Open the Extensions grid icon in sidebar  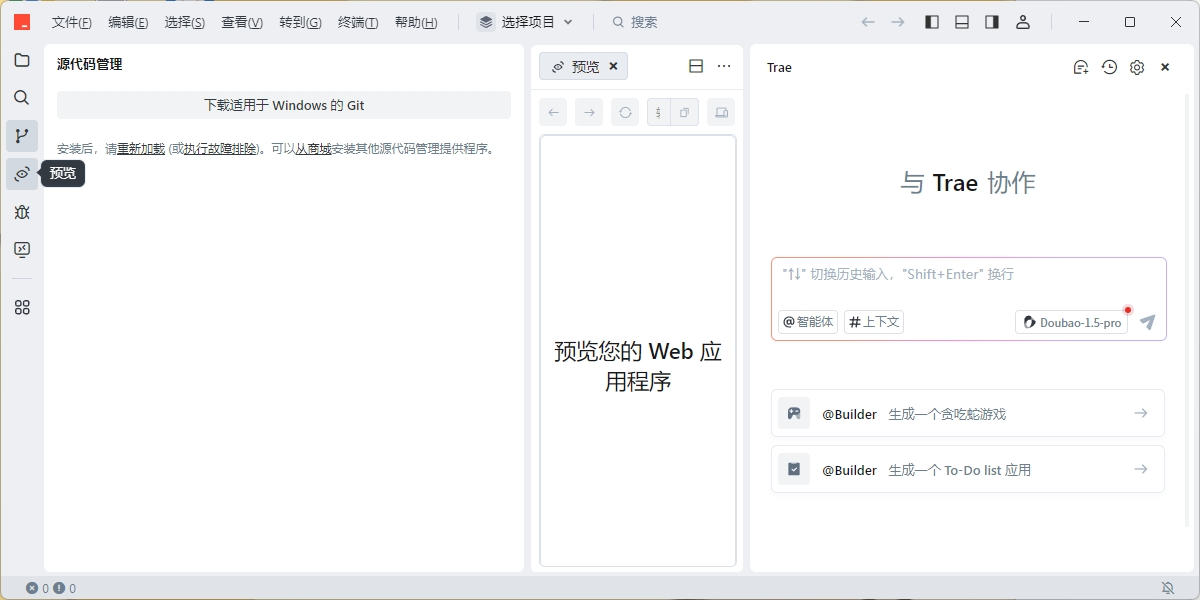coord(22,308)
